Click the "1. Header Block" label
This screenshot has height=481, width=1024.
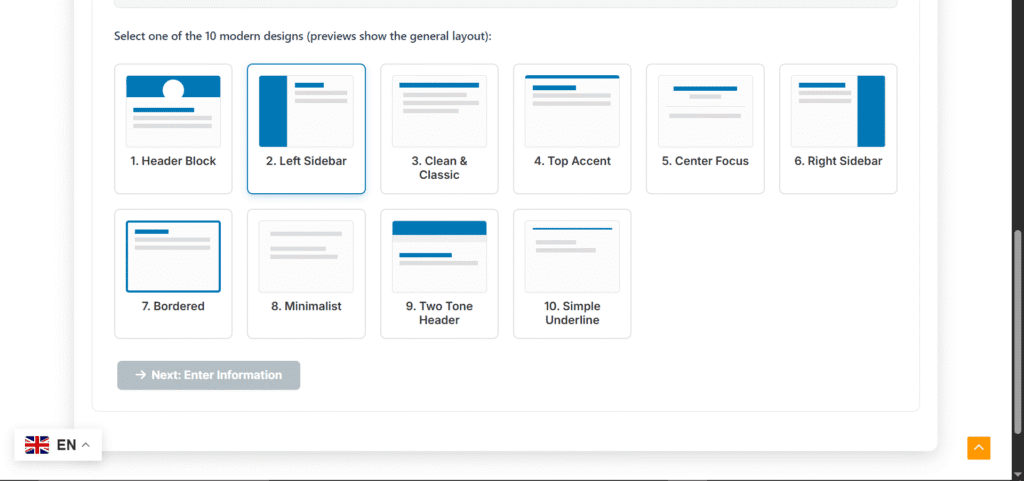(173, 161)
